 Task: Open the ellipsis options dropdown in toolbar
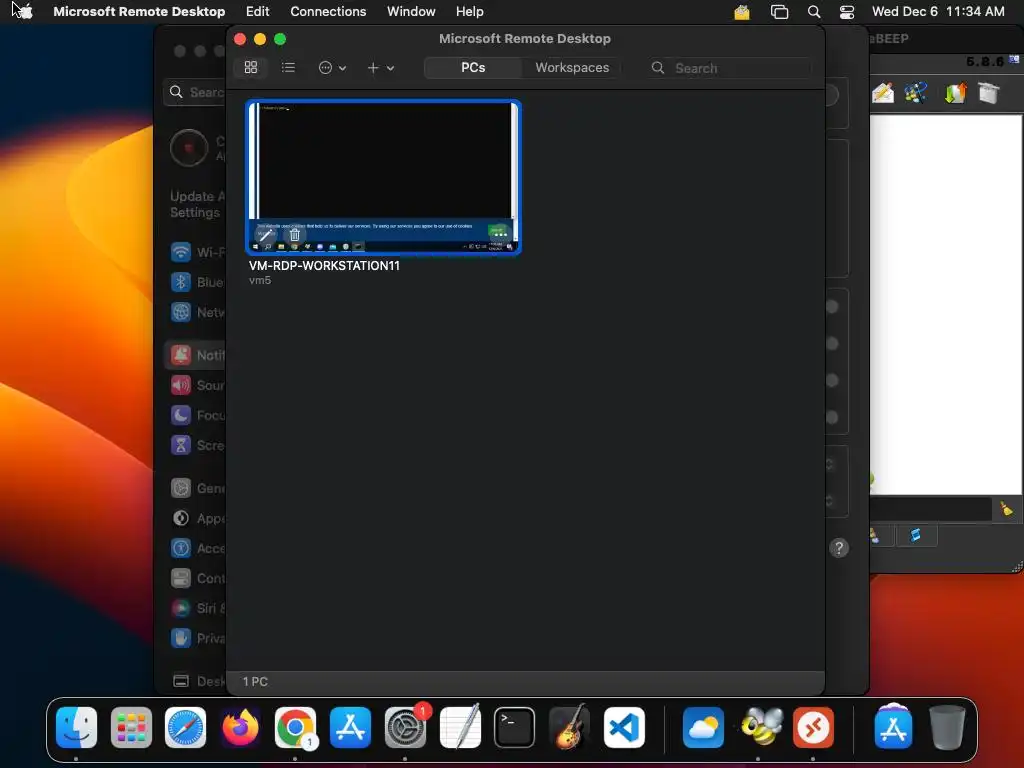click(x=332, y=68)
